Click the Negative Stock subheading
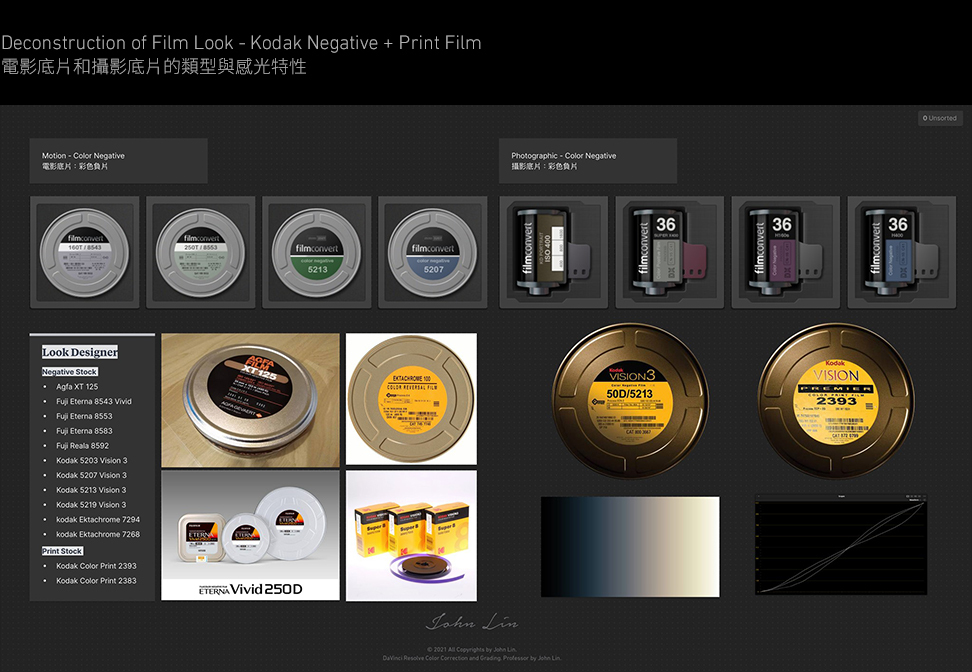 coord(69,372)
